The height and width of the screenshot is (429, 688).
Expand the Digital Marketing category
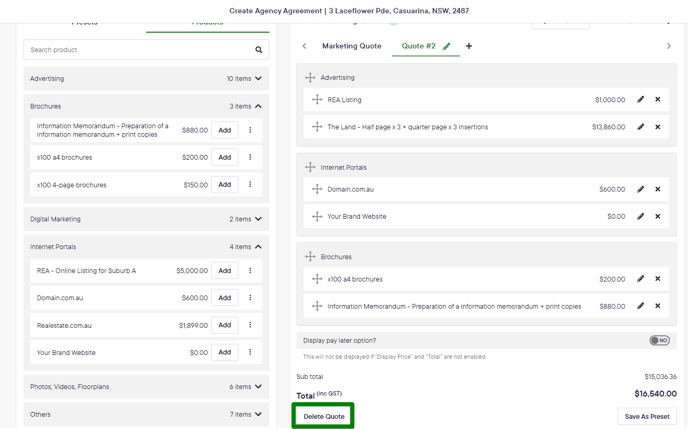click(258, 219)
